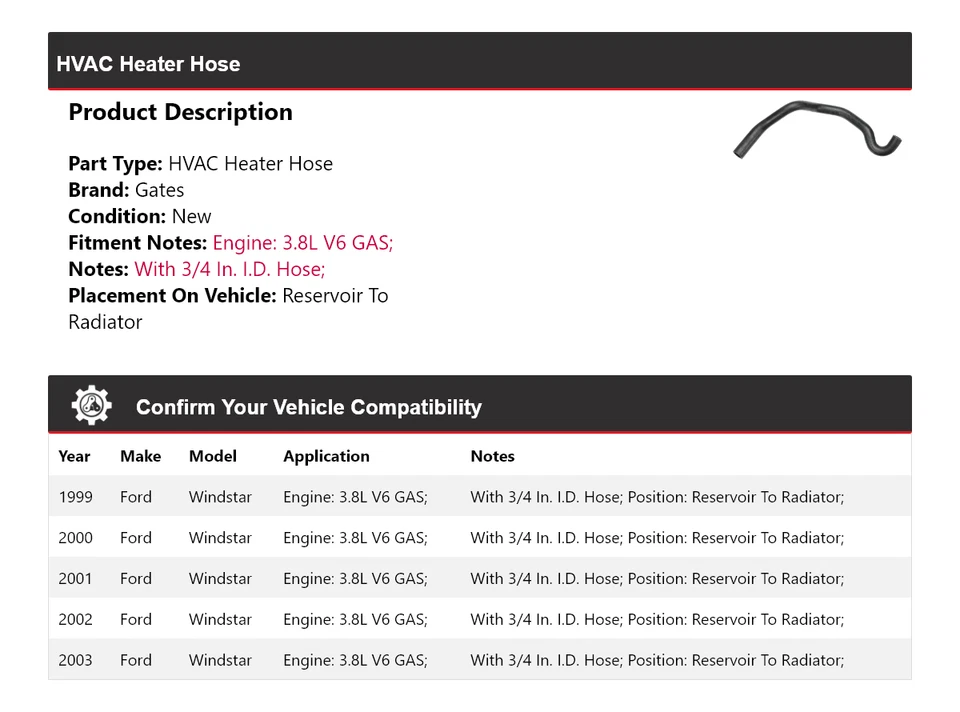Click the hose notes cell in the 2001 row
This screenshot has width=960, height=712.
(x=657, y=579)
